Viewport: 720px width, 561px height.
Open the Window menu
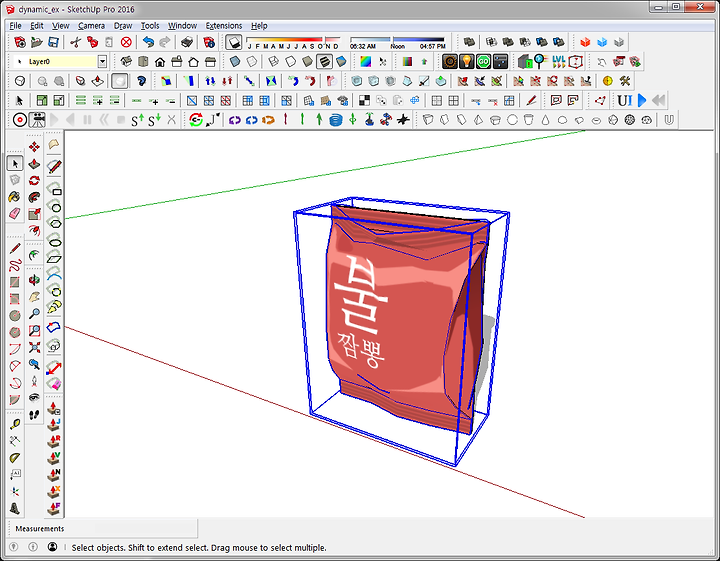coord(182,26)
